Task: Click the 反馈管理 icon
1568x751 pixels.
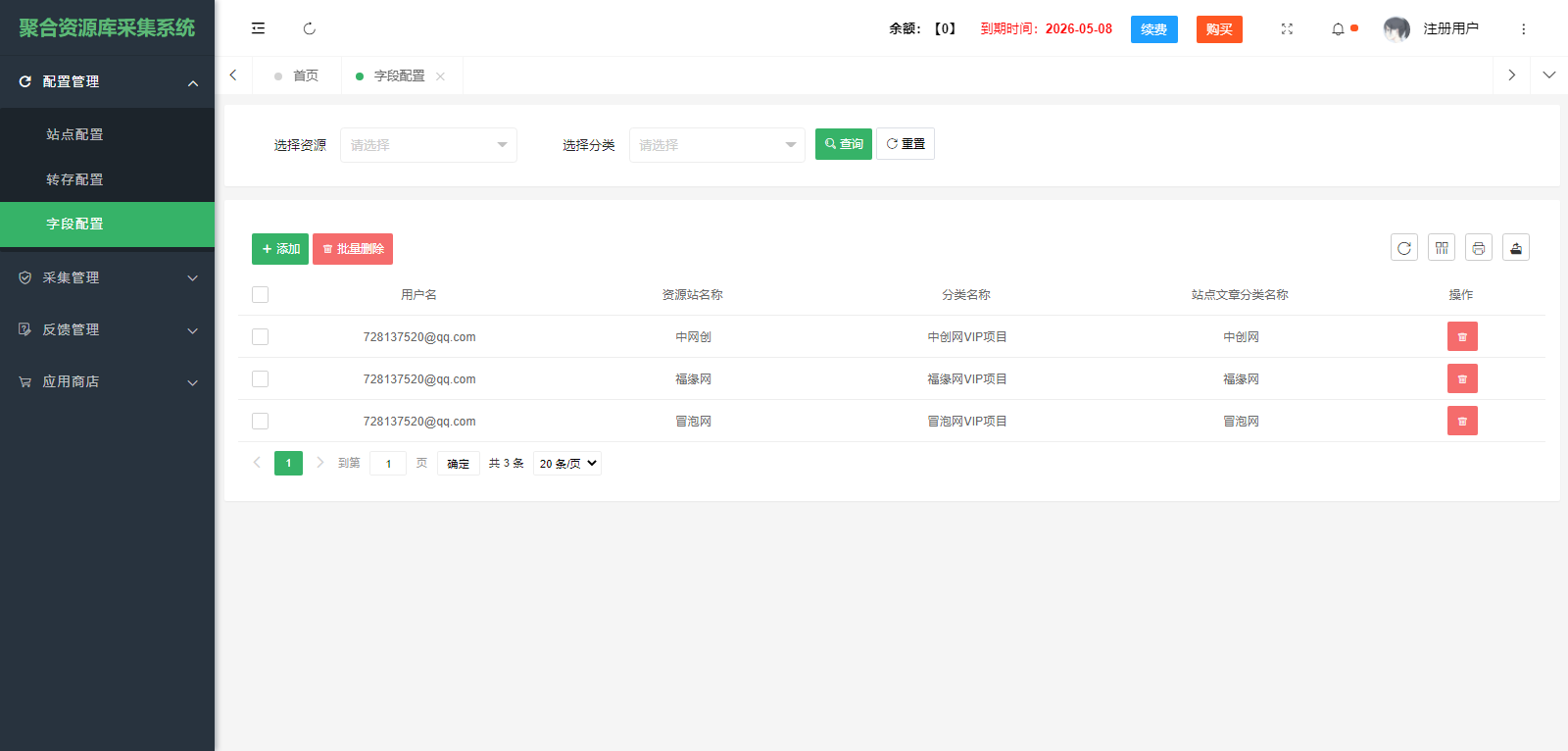Action: [25, 329]
